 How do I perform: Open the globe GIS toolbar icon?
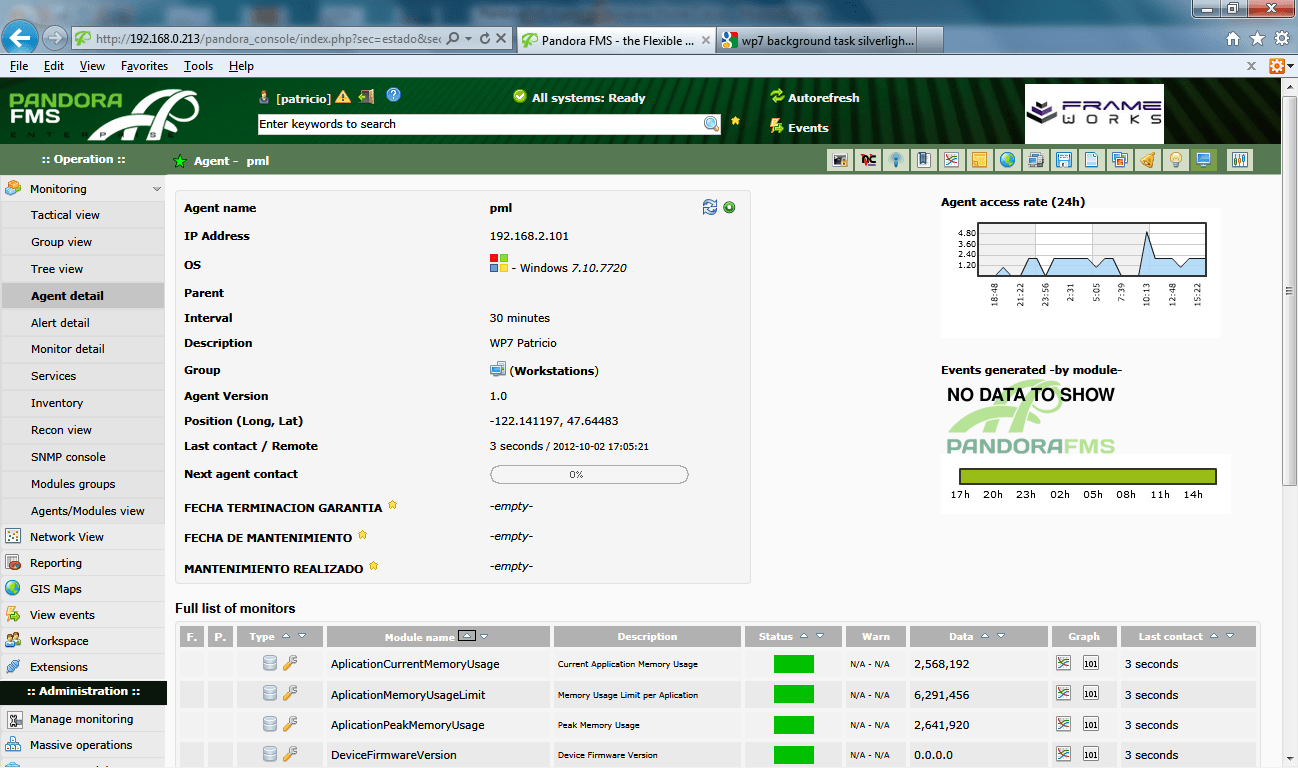pyautogui.click(x=1008, y=159)
